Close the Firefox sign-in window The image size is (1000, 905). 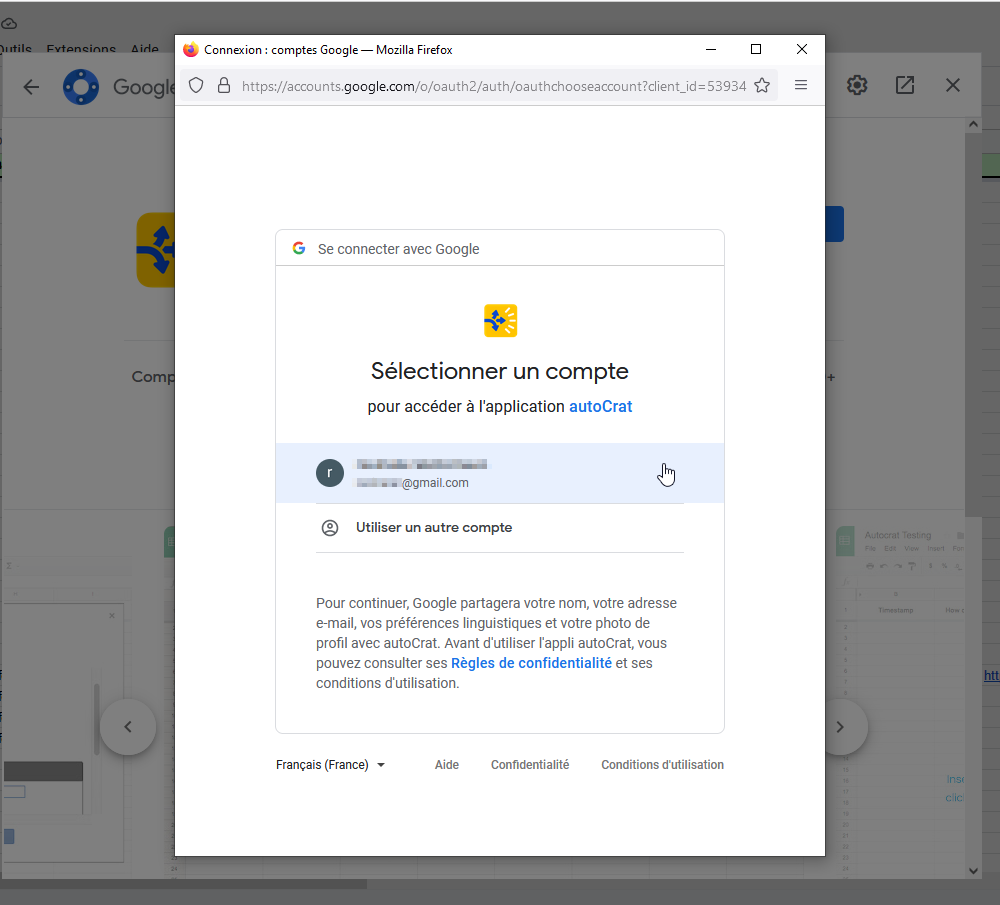[802, 49]
